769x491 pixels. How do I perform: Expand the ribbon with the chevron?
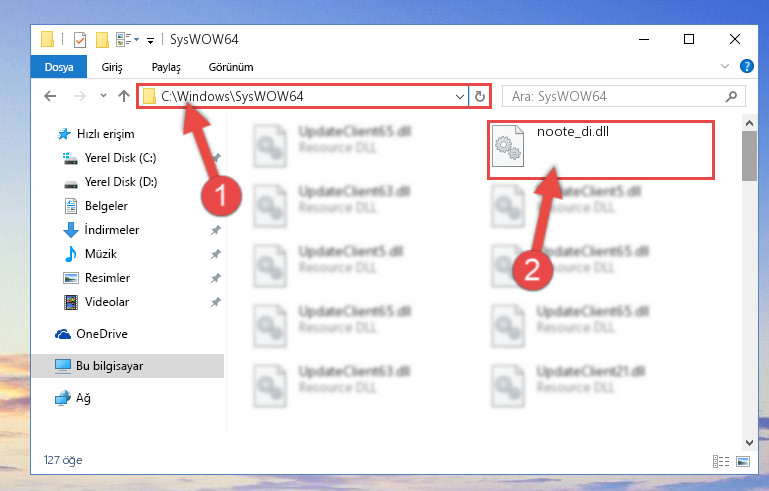tap(724, 66)
